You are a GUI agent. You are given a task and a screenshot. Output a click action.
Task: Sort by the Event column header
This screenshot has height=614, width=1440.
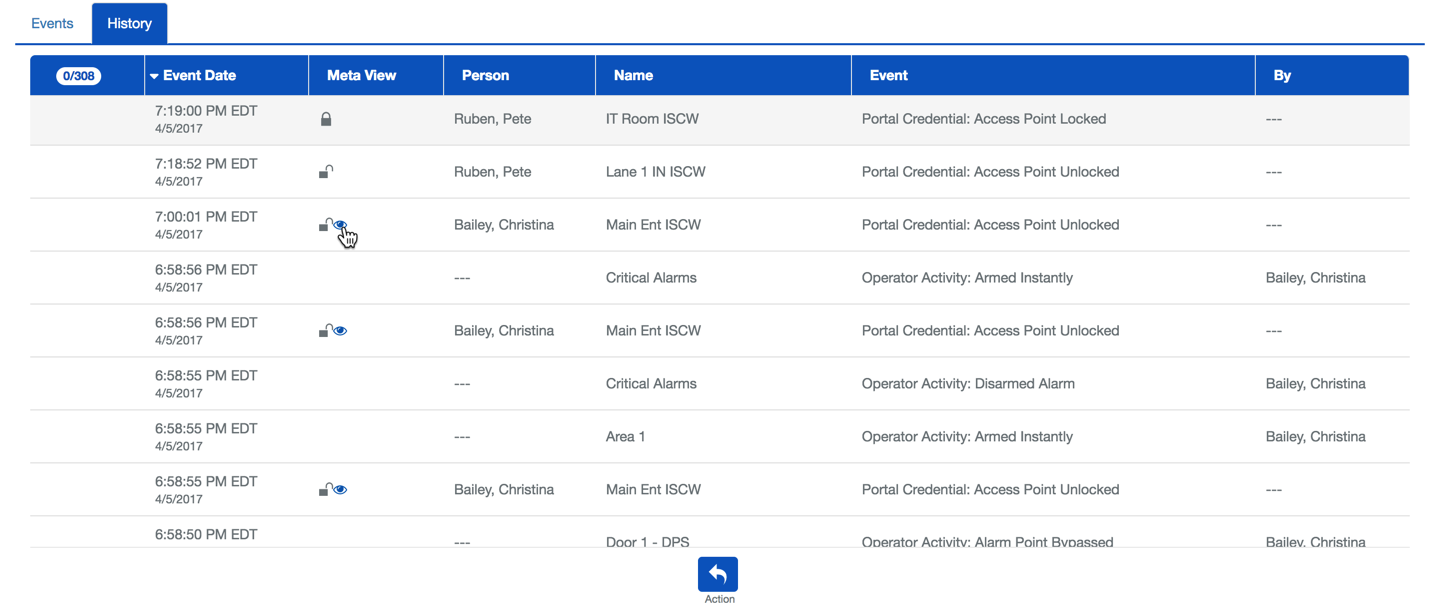(888, 75)
